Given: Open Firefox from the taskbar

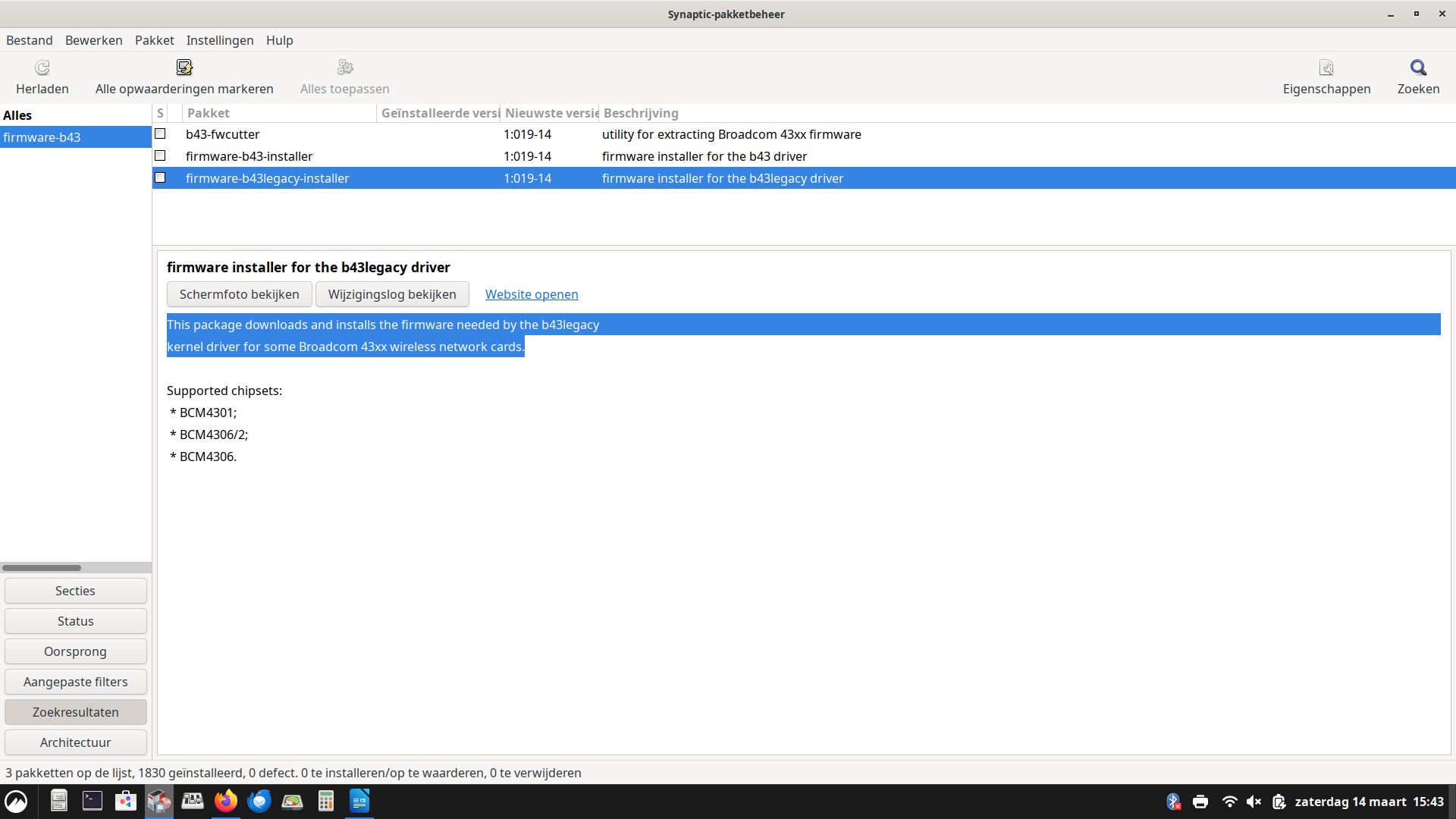Looking at the screenshot, I should [226, 802].
